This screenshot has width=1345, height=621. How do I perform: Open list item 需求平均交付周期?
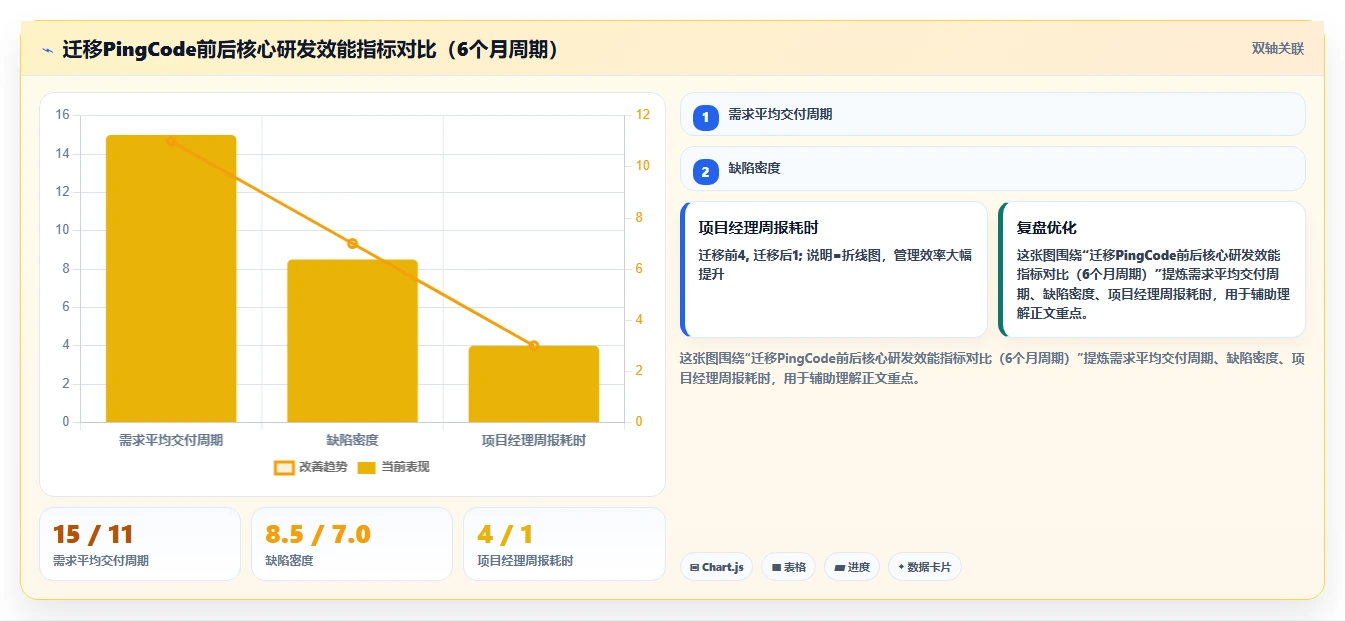(x=992, y=114)
